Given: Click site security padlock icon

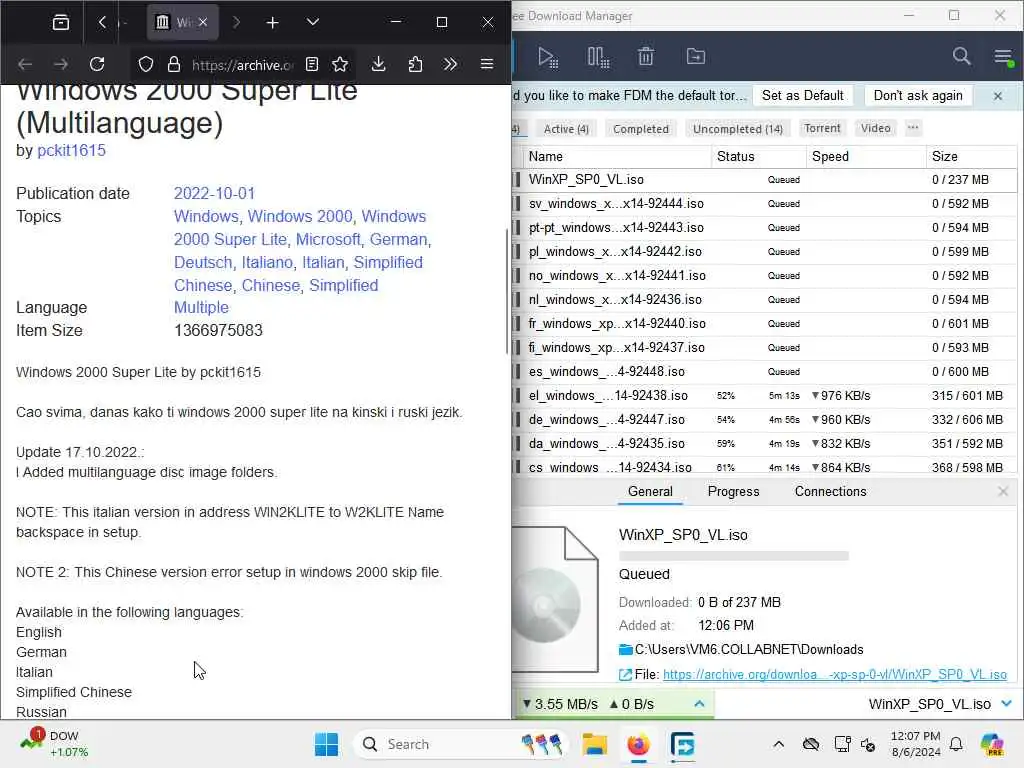Looking at the screenshot, I should pyautogui.click(x=174, y=64).
